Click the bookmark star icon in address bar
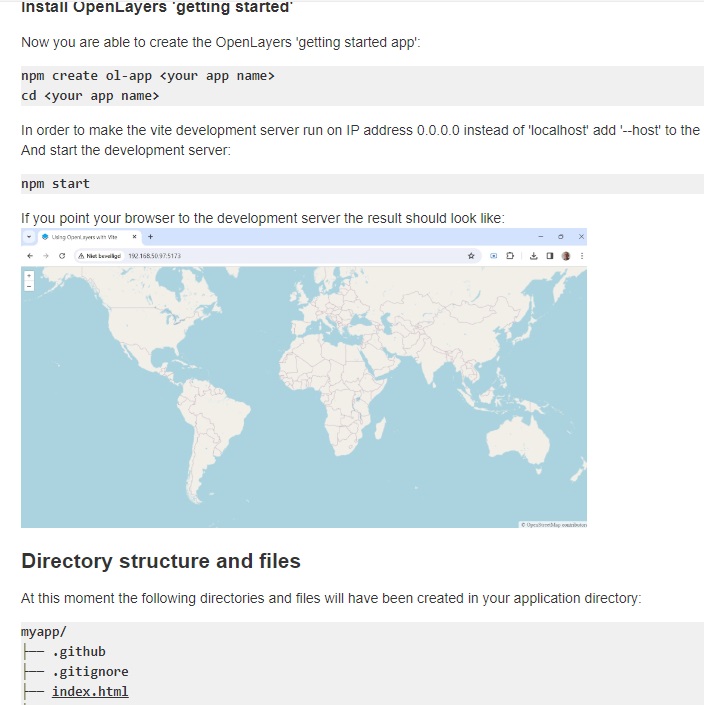This screenshot has height=705, width=704. 471,256
